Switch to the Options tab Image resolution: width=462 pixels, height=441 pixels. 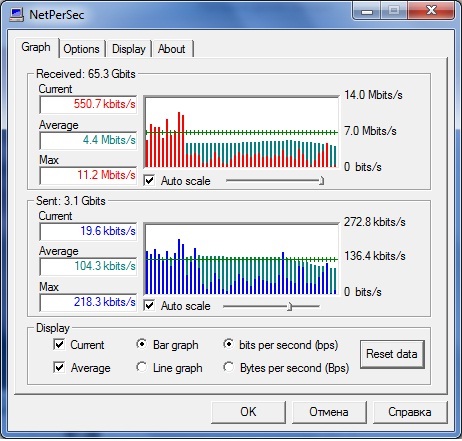click(x=81, y=49)
